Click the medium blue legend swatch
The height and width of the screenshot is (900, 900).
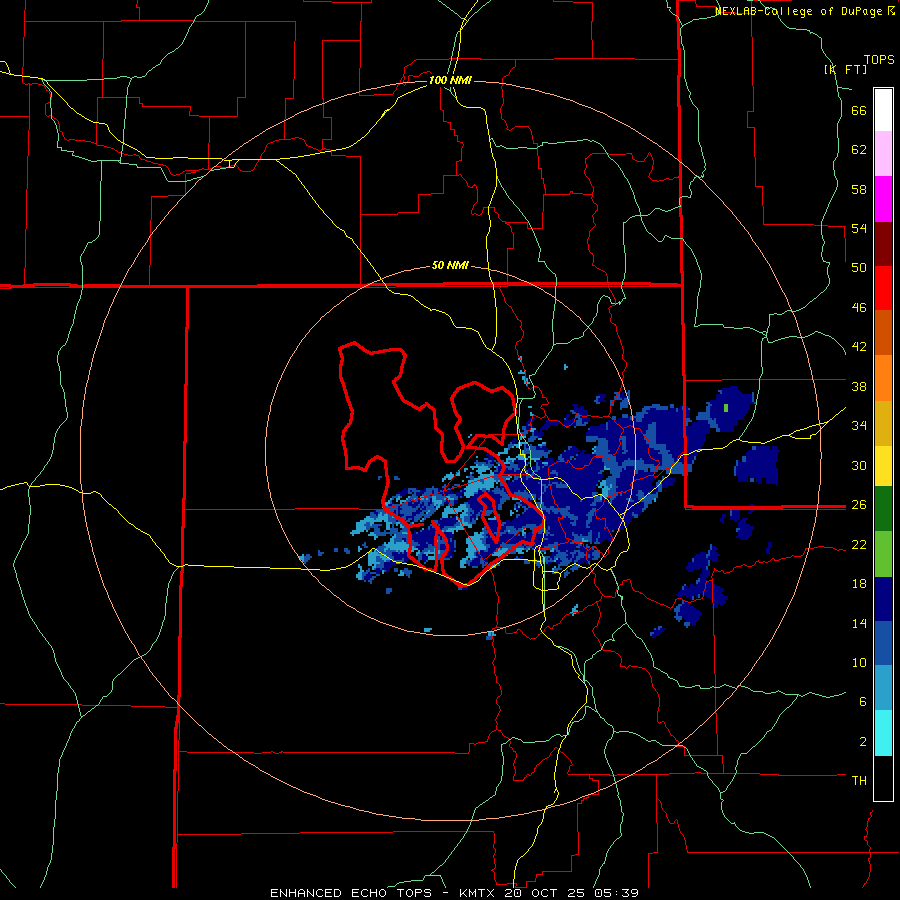tap(883, 643)
